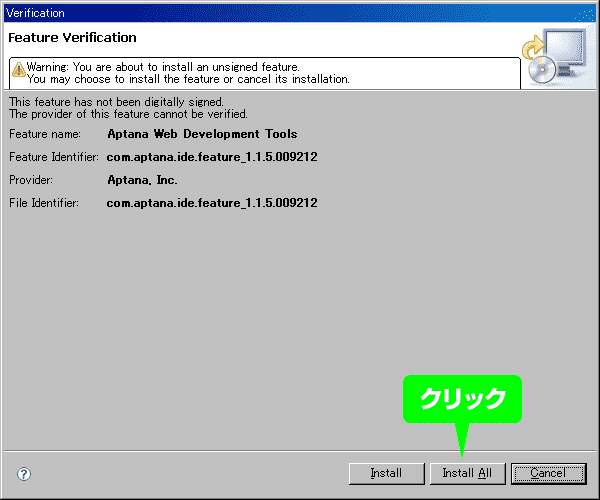Click the 'Provider:' label

click(31, 180)
